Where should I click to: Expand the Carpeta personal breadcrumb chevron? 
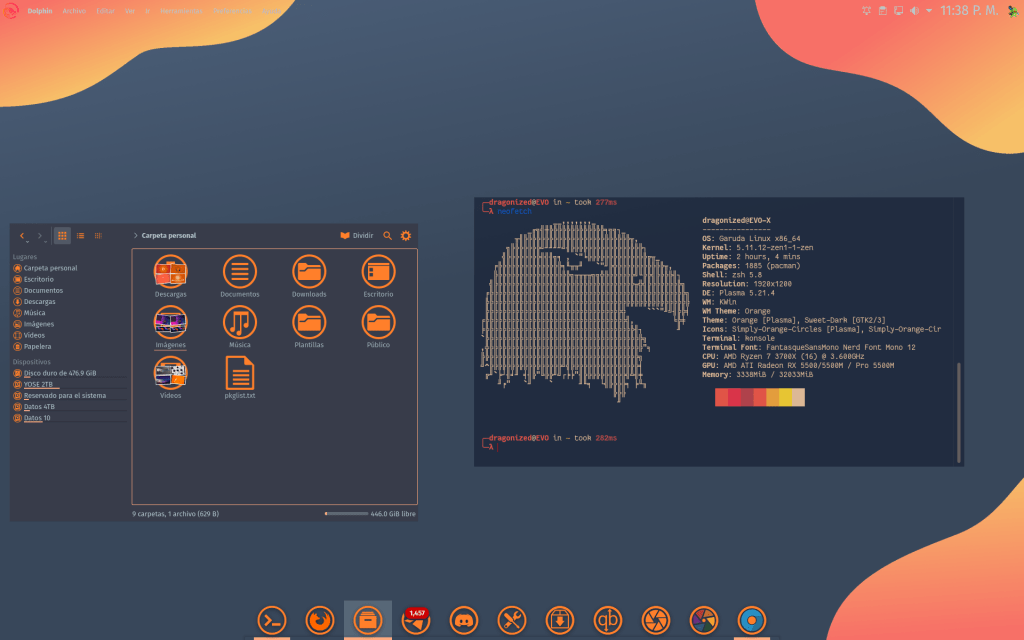click(x=135, y=236)
